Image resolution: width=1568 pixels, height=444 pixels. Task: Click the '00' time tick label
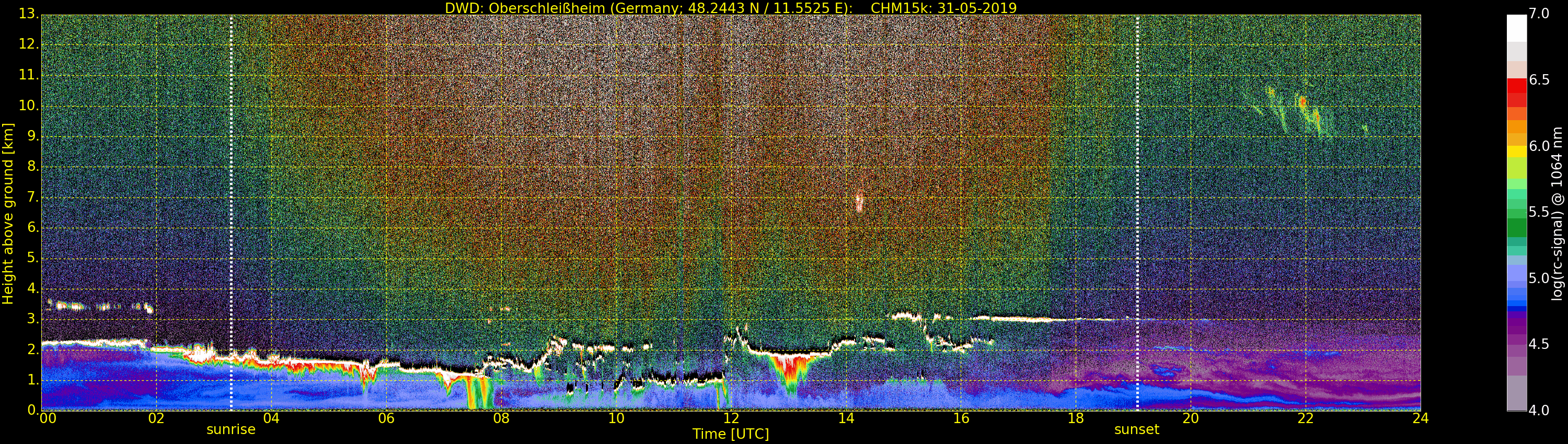click(x=47, y=418)
